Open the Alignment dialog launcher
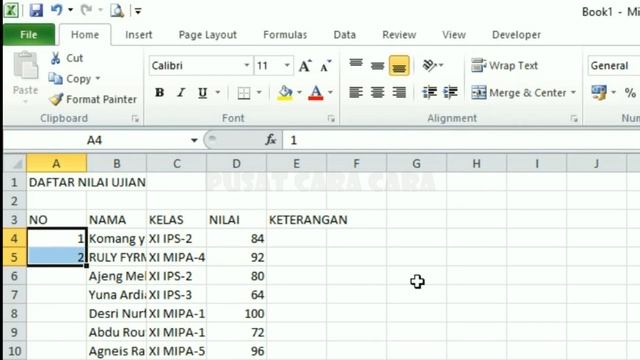 click(574, 119)
